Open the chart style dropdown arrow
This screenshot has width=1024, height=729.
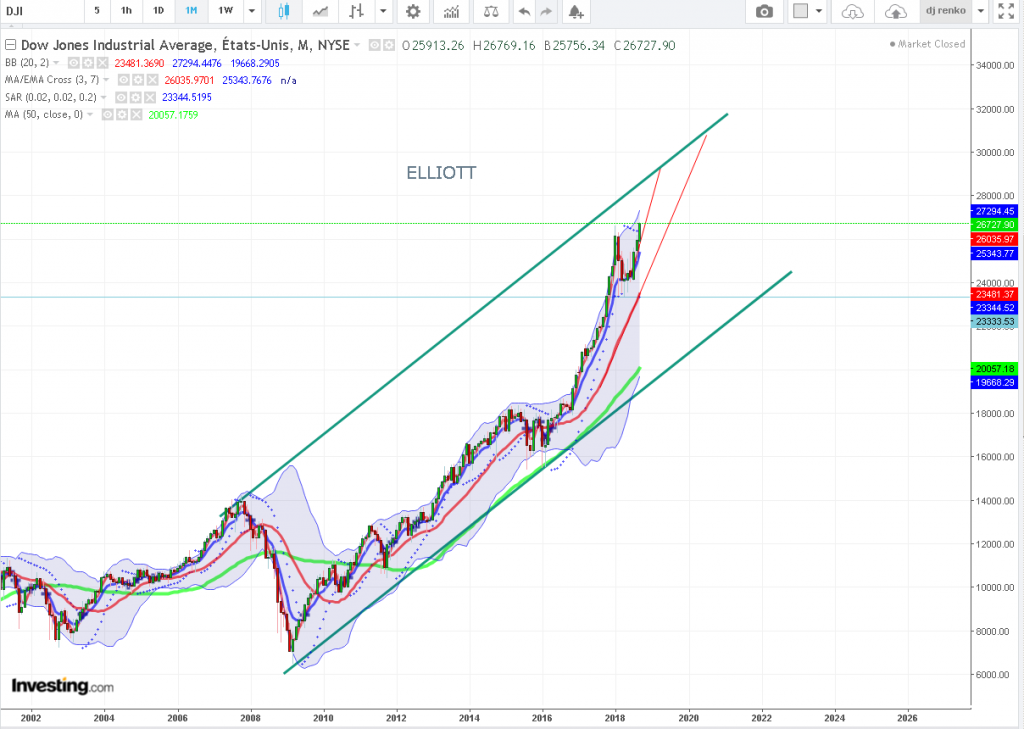(x=383, y=11)
